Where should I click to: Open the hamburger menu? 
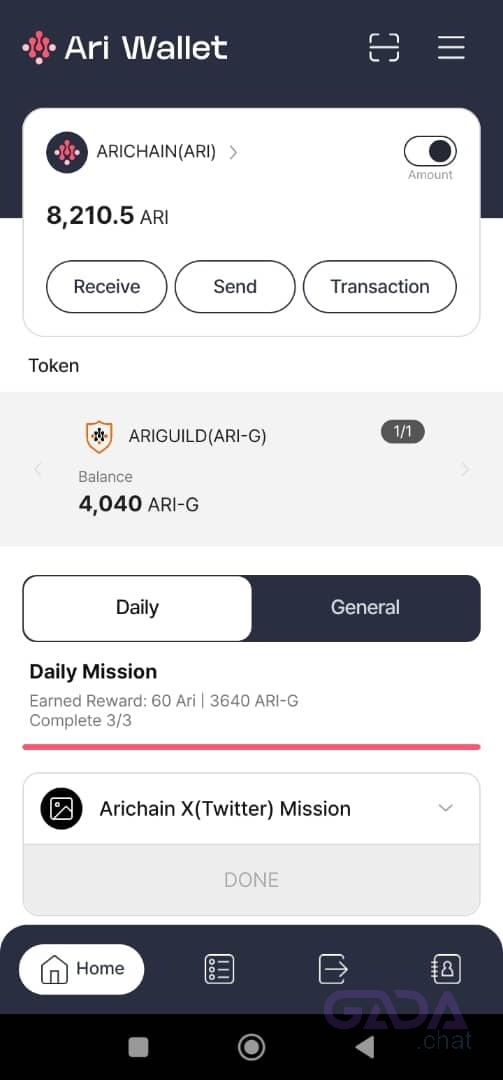[x=451, y=48]
